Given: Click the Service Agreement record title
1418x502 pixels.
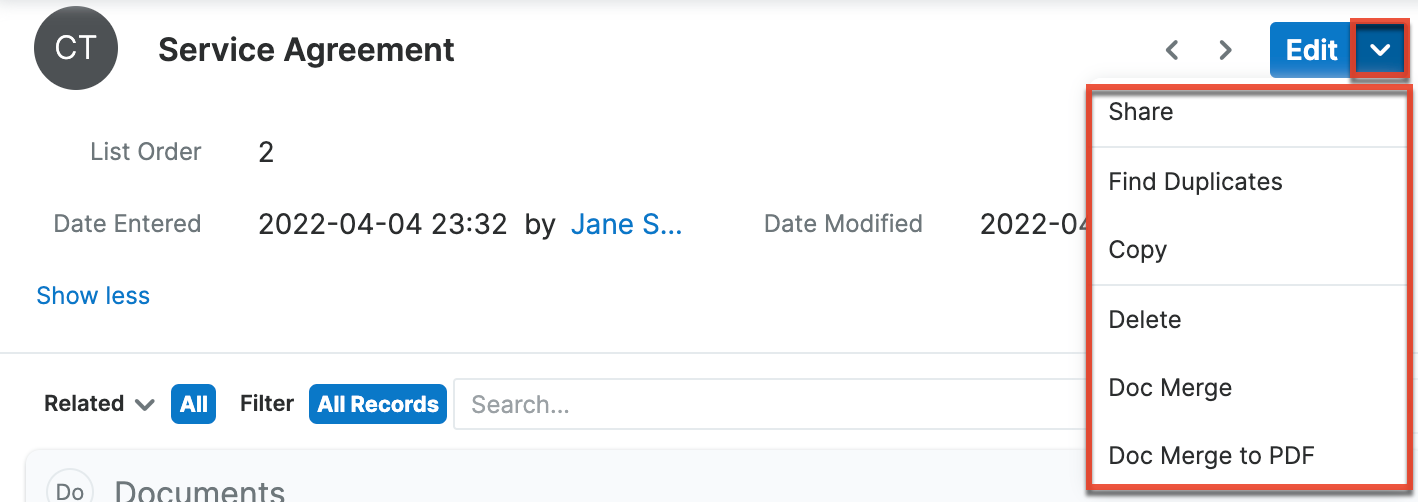Looking at the screenshot, I should (x=306, y=50).
